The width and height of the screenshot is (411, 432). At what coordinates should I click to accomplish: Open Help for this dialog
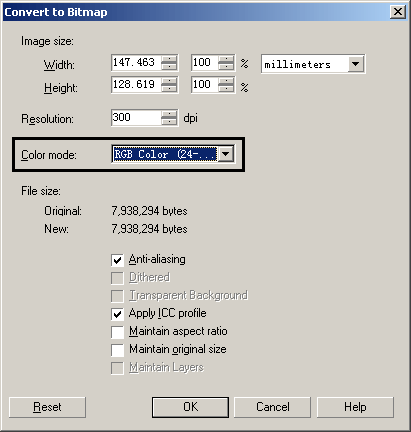click(x=355, y=407)
